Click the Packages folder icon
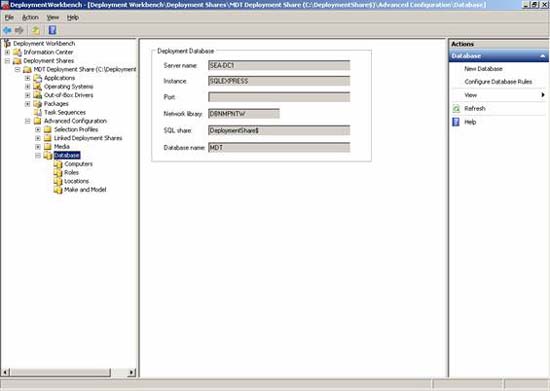550x391 pixels. [38, 104]
